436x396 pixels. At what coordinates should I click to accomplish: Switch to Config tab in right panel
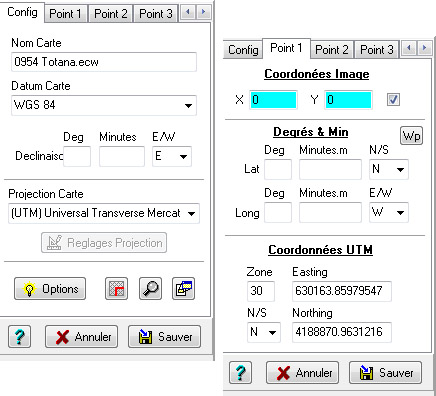click(243, 50)
